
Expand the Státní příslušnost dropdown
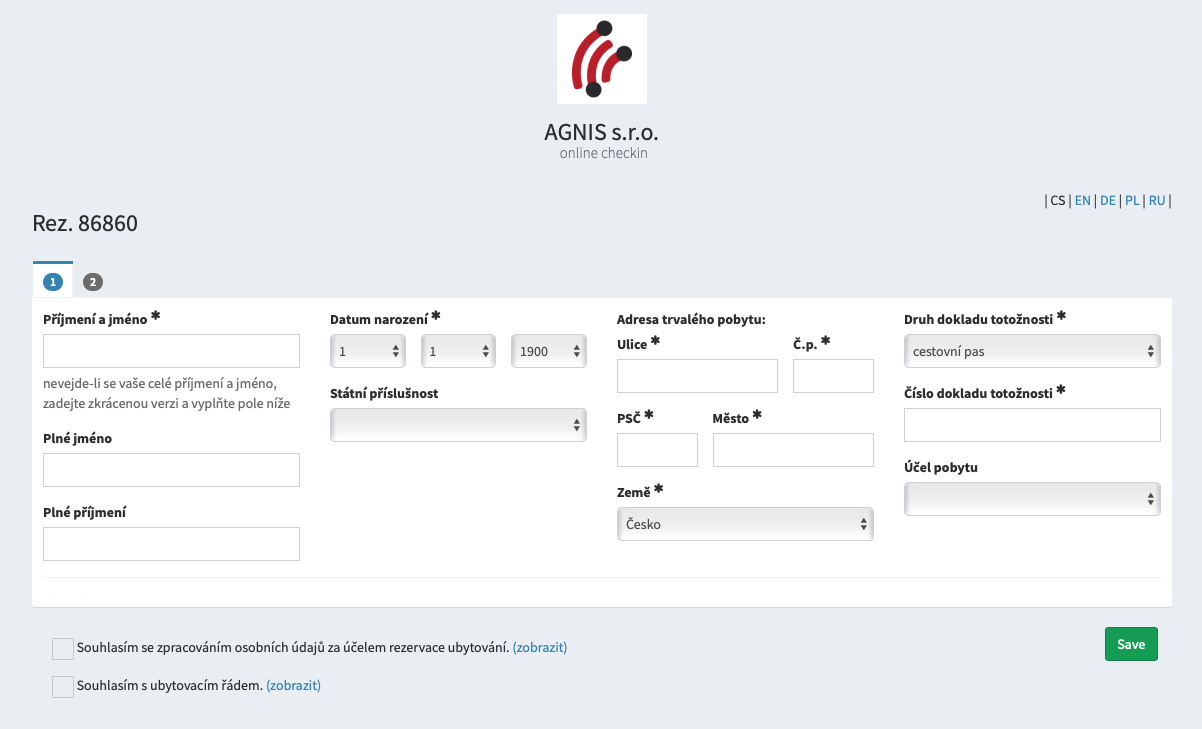point(458,425)
